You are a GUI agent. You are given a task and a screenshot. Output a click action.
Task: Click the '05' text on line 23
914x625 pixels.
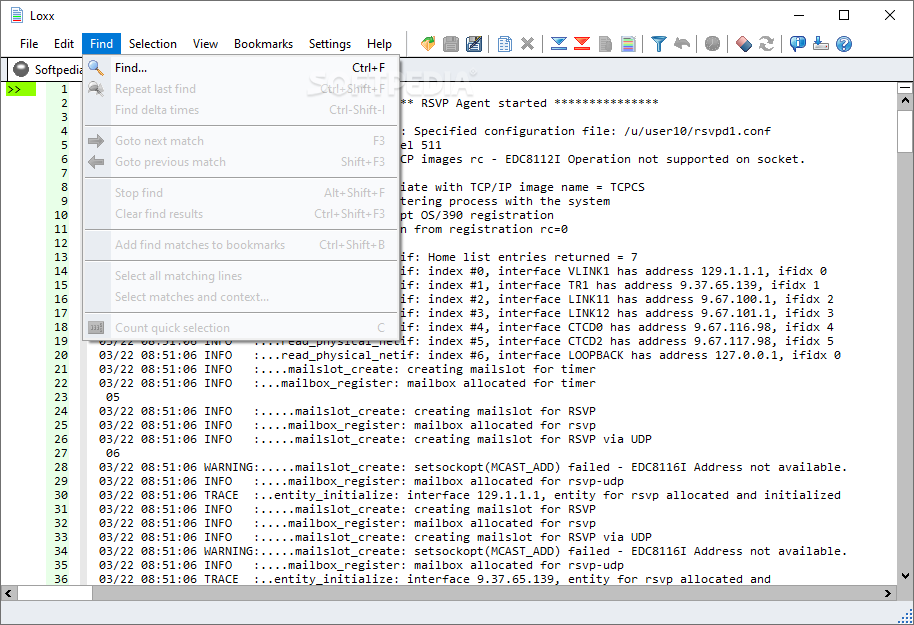(x=113, y=397)
